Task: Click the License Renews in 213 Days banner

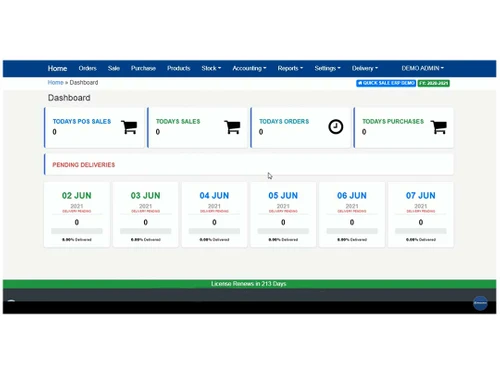Action: (x=249, y=284)
